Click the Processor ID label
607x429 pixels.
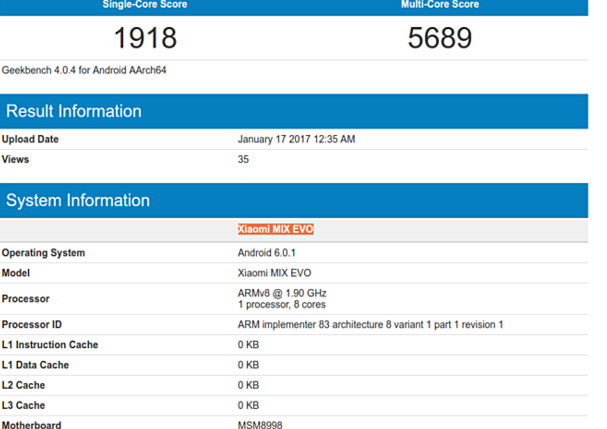click(32, 324)
